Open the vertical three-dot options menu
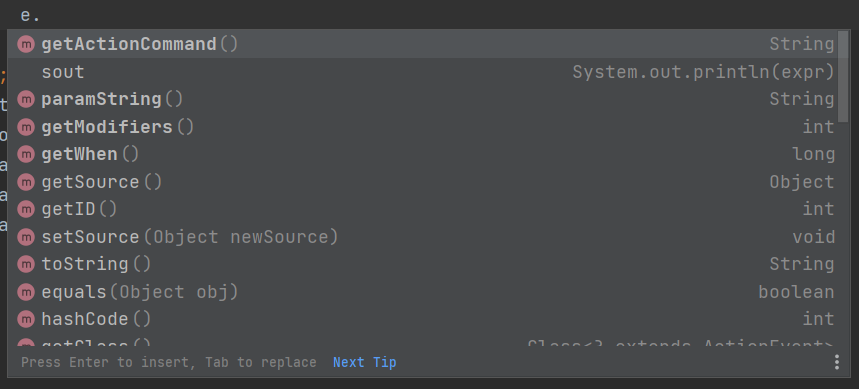 (837, 362)
